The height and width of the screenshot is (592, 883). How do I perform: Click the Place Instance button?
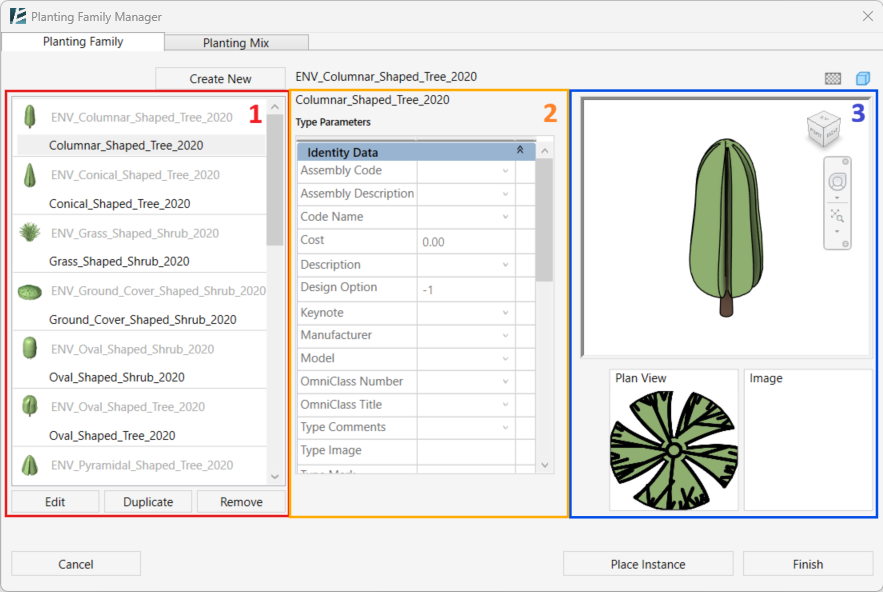[648, 564]
